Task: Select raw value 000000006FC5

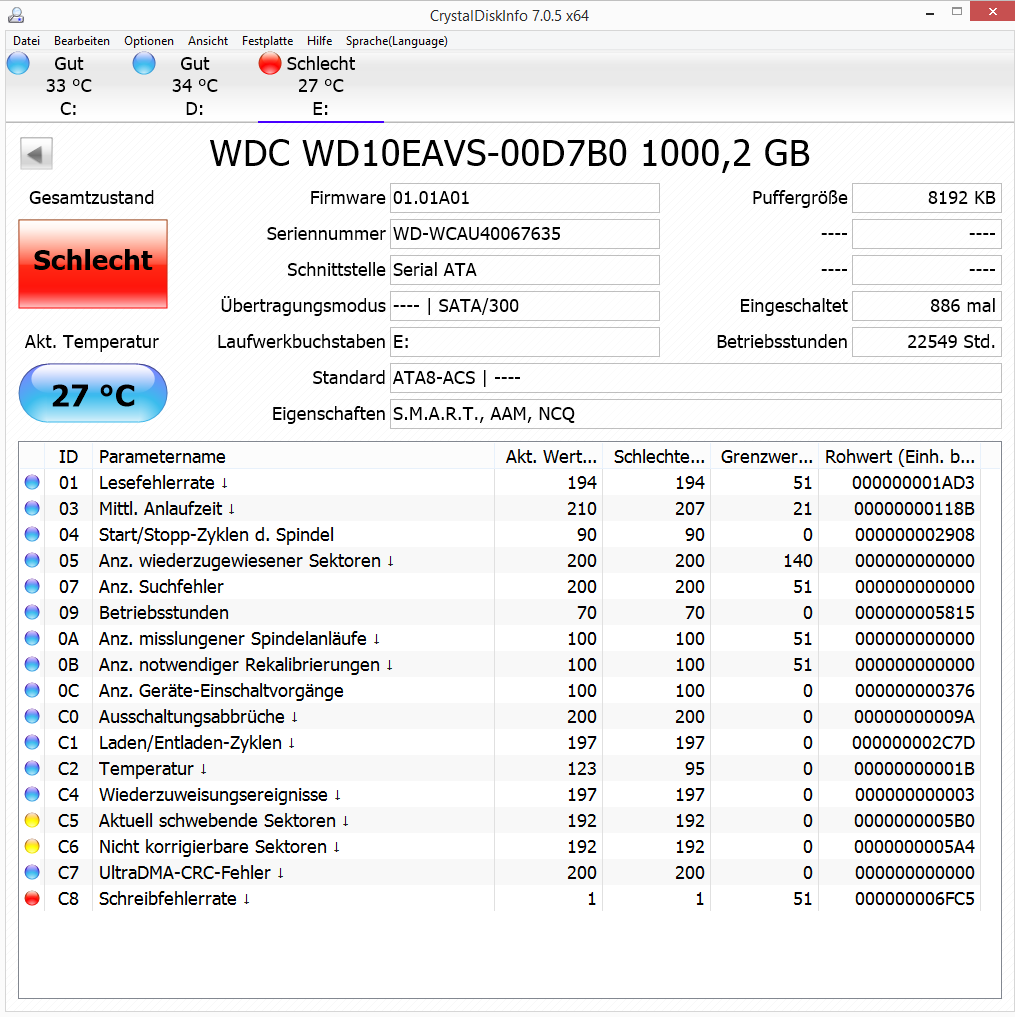Action: pyautogui.click(x=914, y=899)
